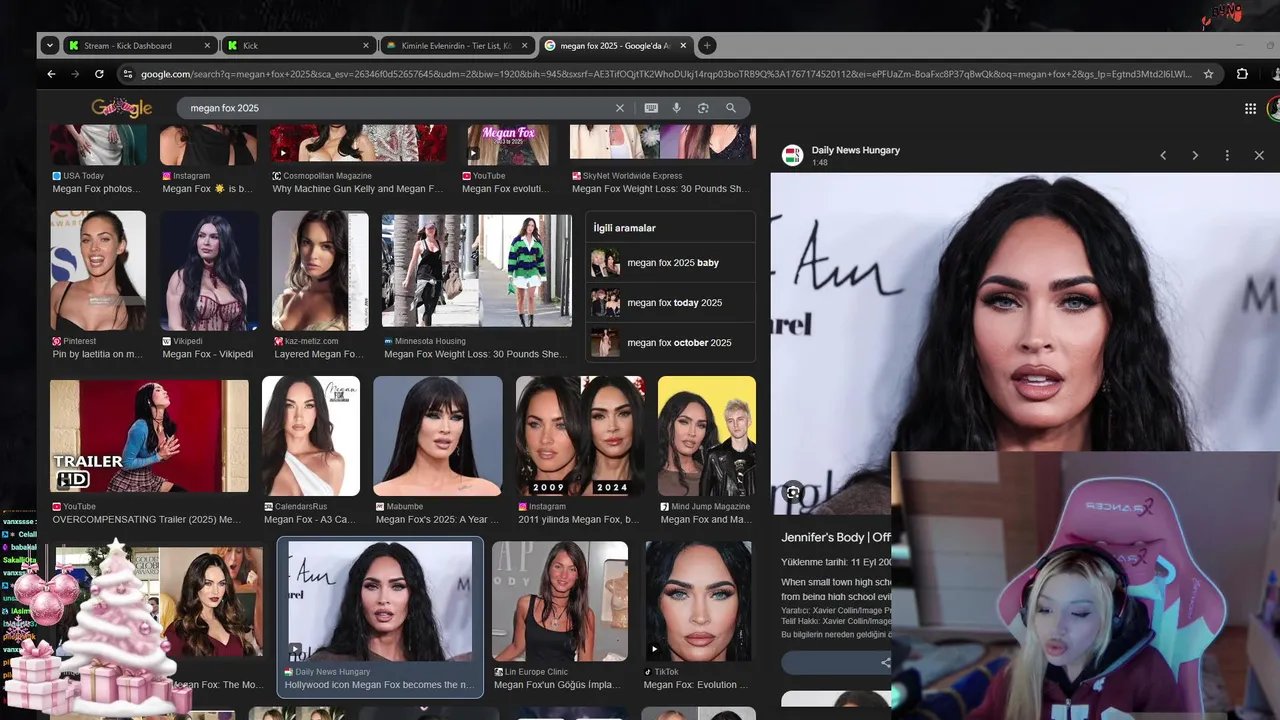Open the browser extensions puzzle icon
The width and height of the screenshot is (1280, 720).
[x=1242, y=74]
